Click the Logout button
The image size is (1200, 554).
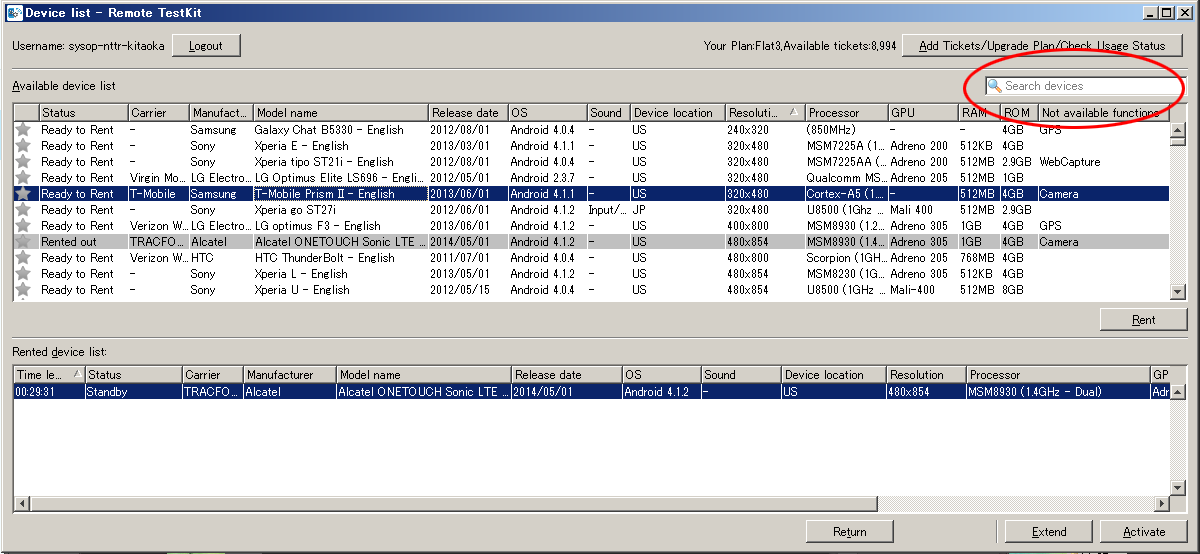(x=206, y=45)
